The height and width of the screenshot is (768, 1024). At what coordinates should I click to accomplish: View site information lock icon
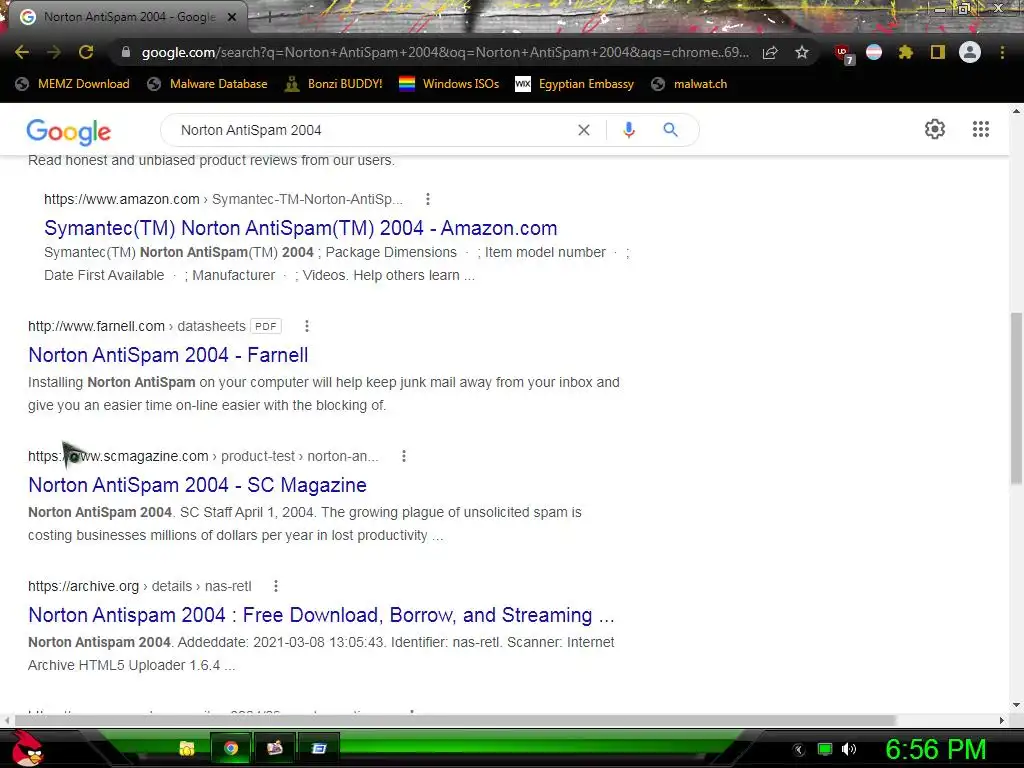(x=125, y=52)
